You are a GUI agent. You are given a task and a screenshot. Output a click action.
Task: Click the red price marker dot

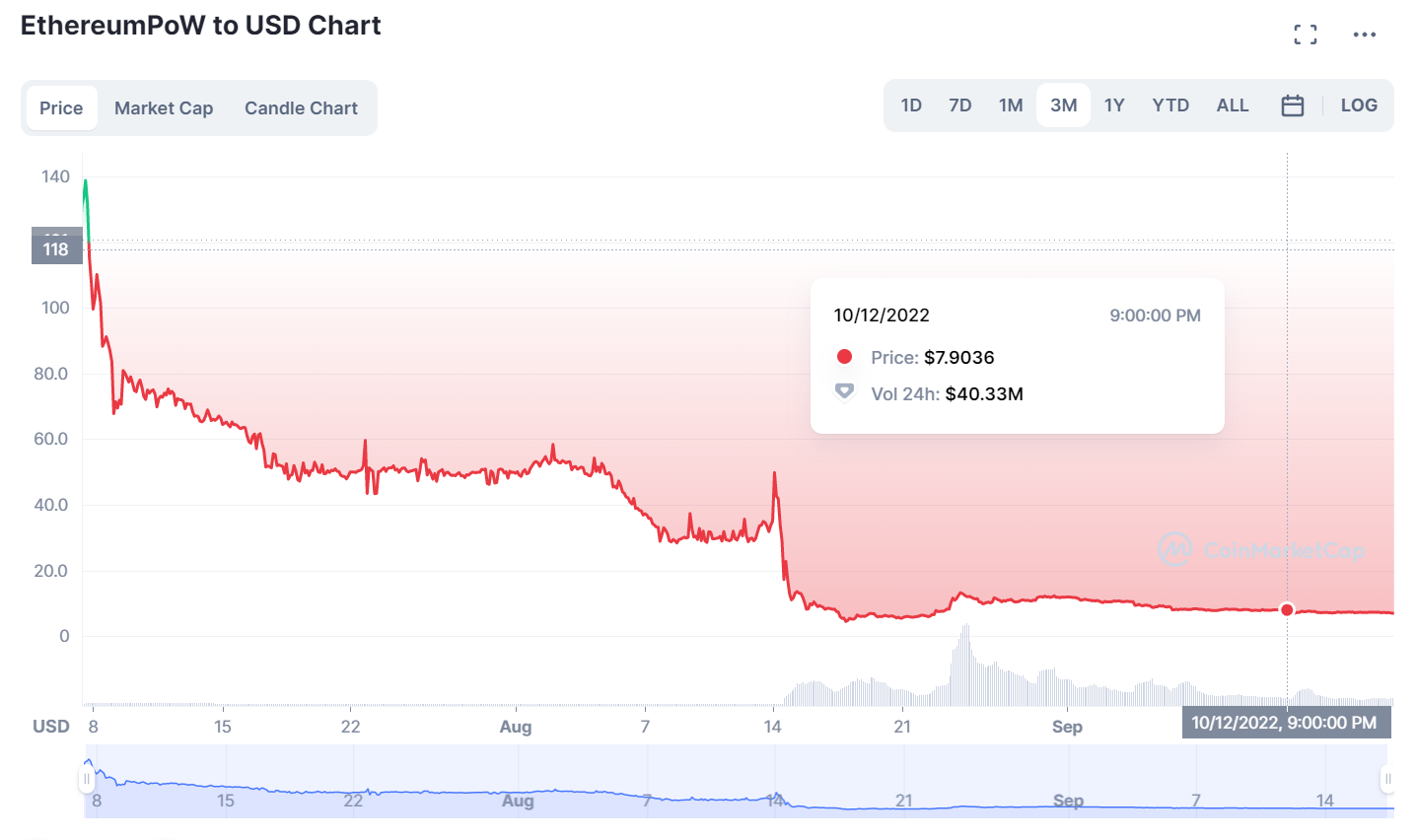click(1287, 609)
